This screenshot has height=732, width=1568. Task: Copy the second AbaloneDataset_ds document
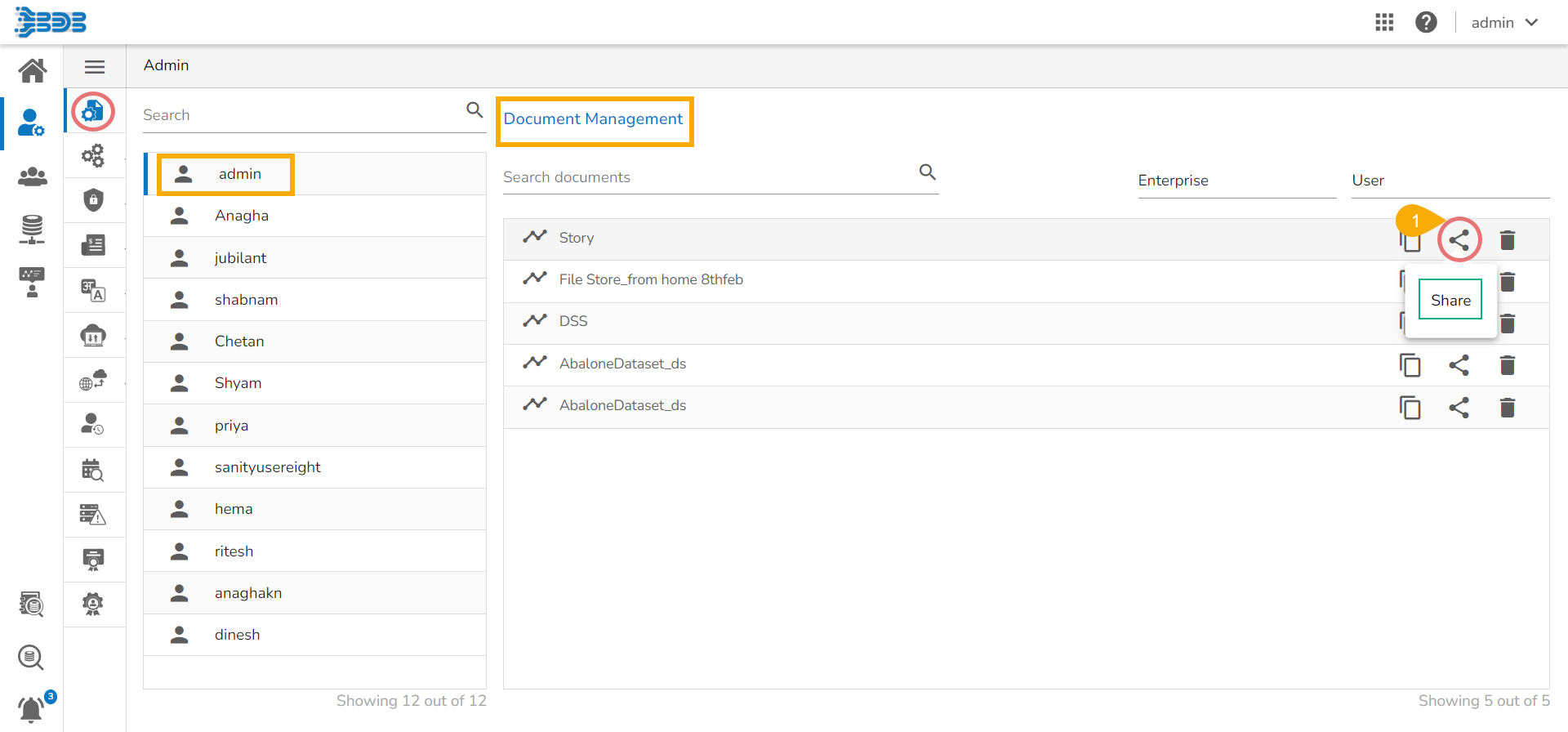click(x=1410, y=408)
